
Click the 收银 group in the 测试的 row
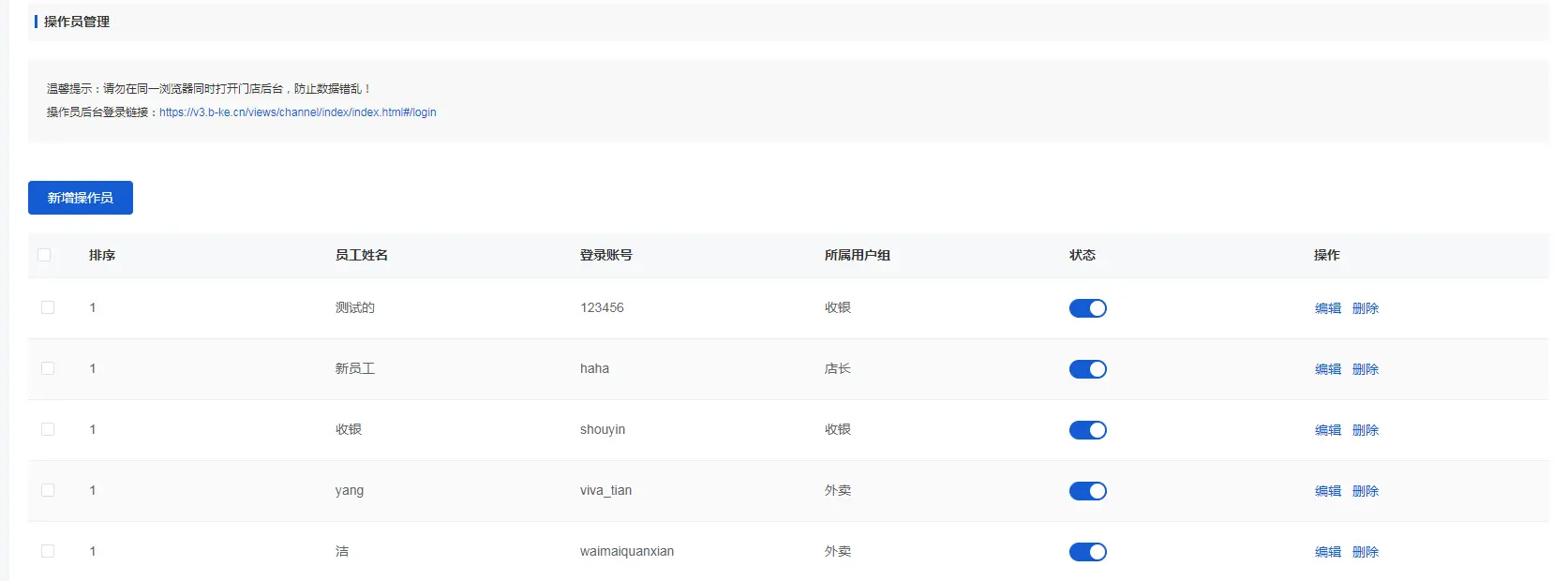(838, 307)
